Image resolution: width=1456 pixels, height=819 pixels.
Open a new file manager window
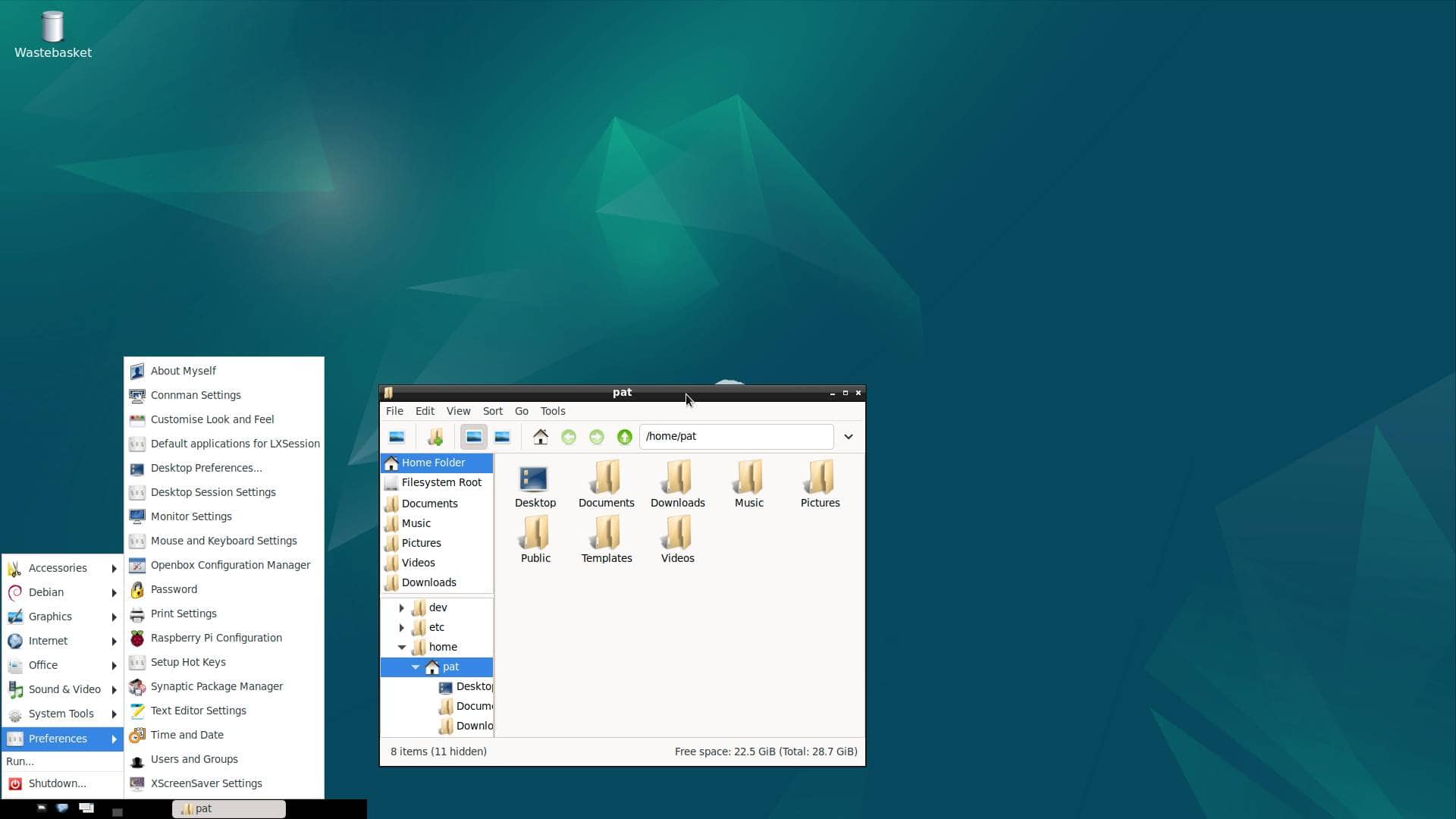(x=397, y=437)
